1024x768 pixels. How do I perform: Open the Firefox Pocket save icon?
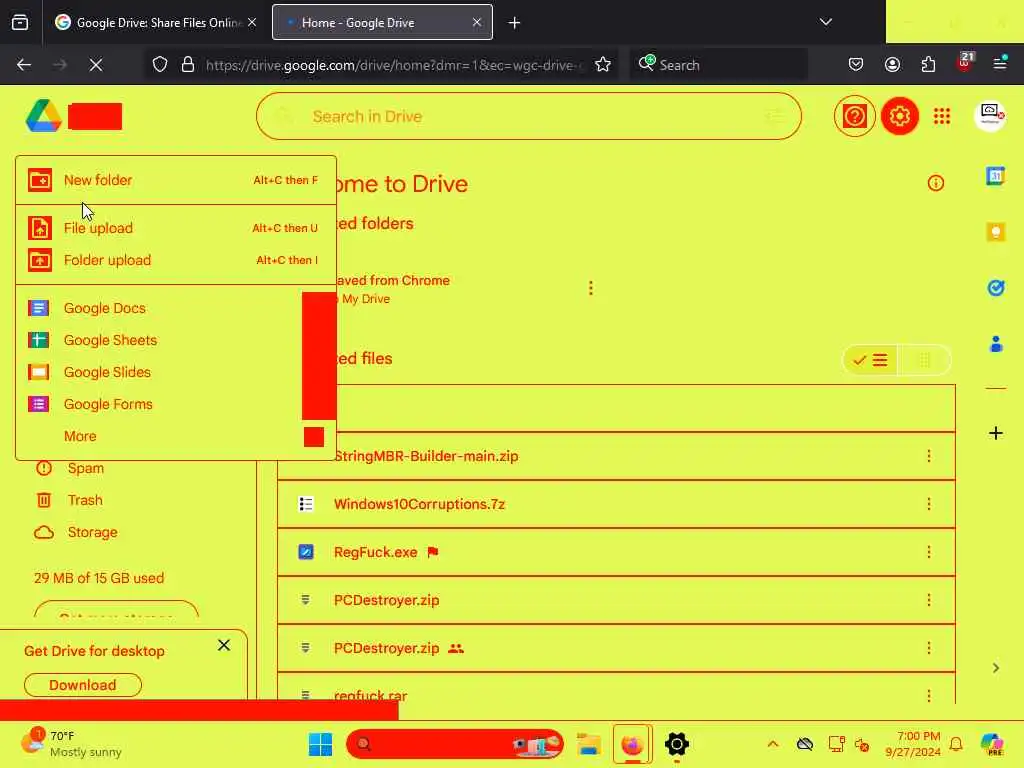pyautogui.click(x=856, y=65)
